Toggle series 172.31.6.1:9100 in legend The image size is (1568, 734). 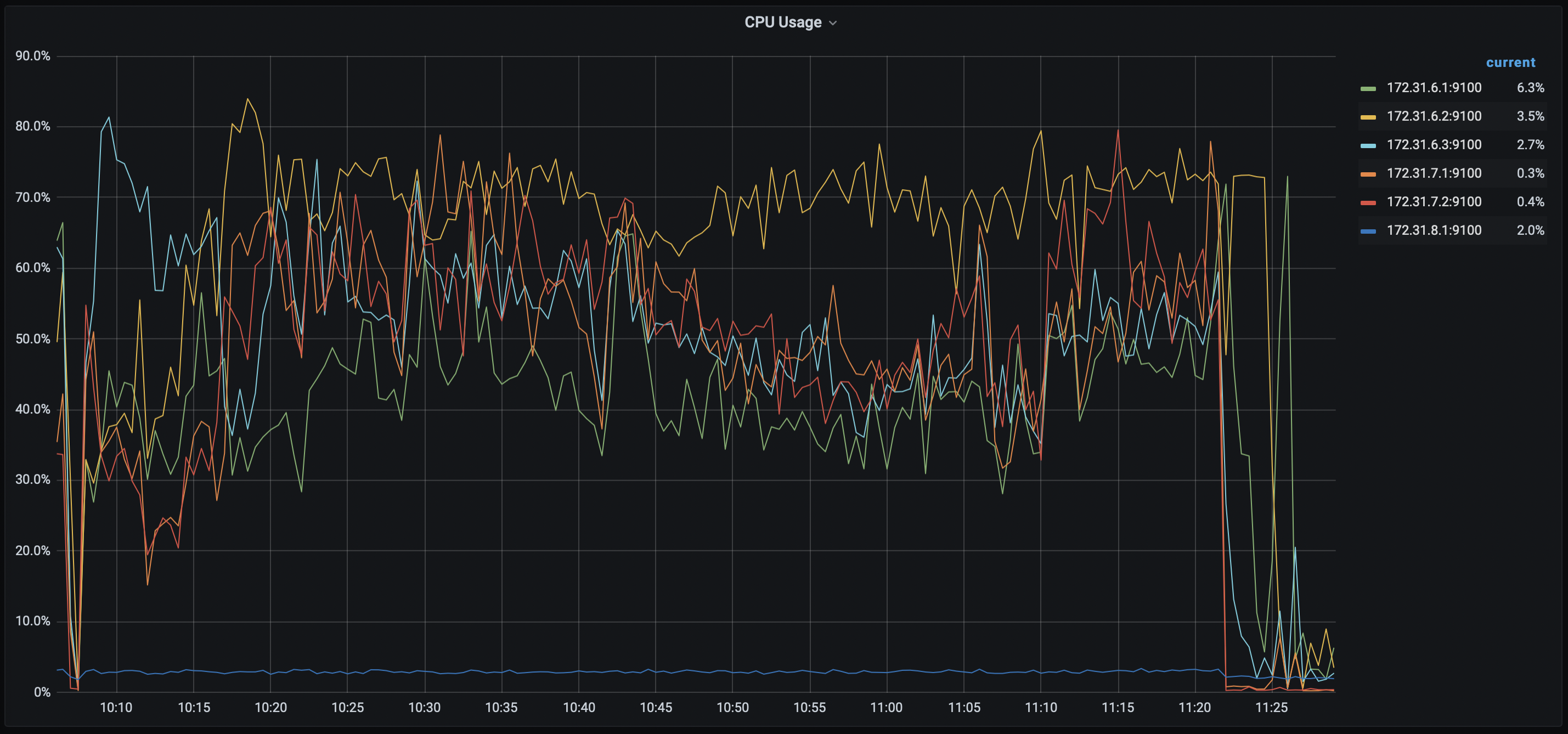(x=1434, y=88)
